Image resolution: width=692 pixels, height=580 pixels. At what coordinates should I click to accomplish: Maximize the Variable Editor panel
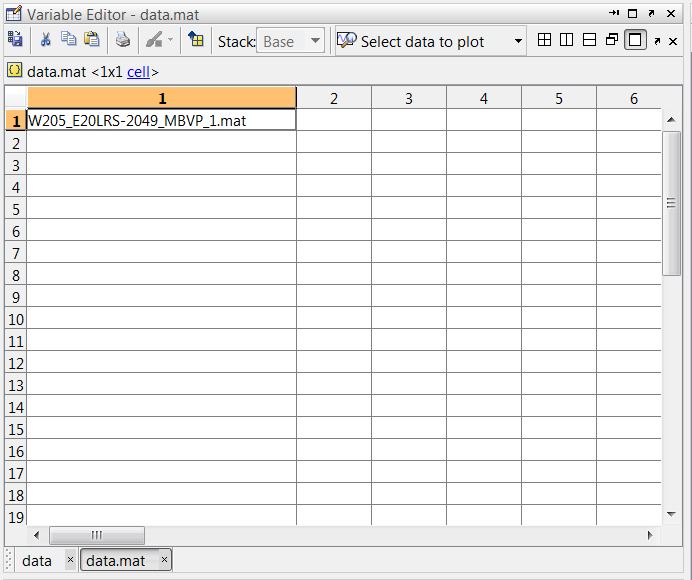[632, 14]
